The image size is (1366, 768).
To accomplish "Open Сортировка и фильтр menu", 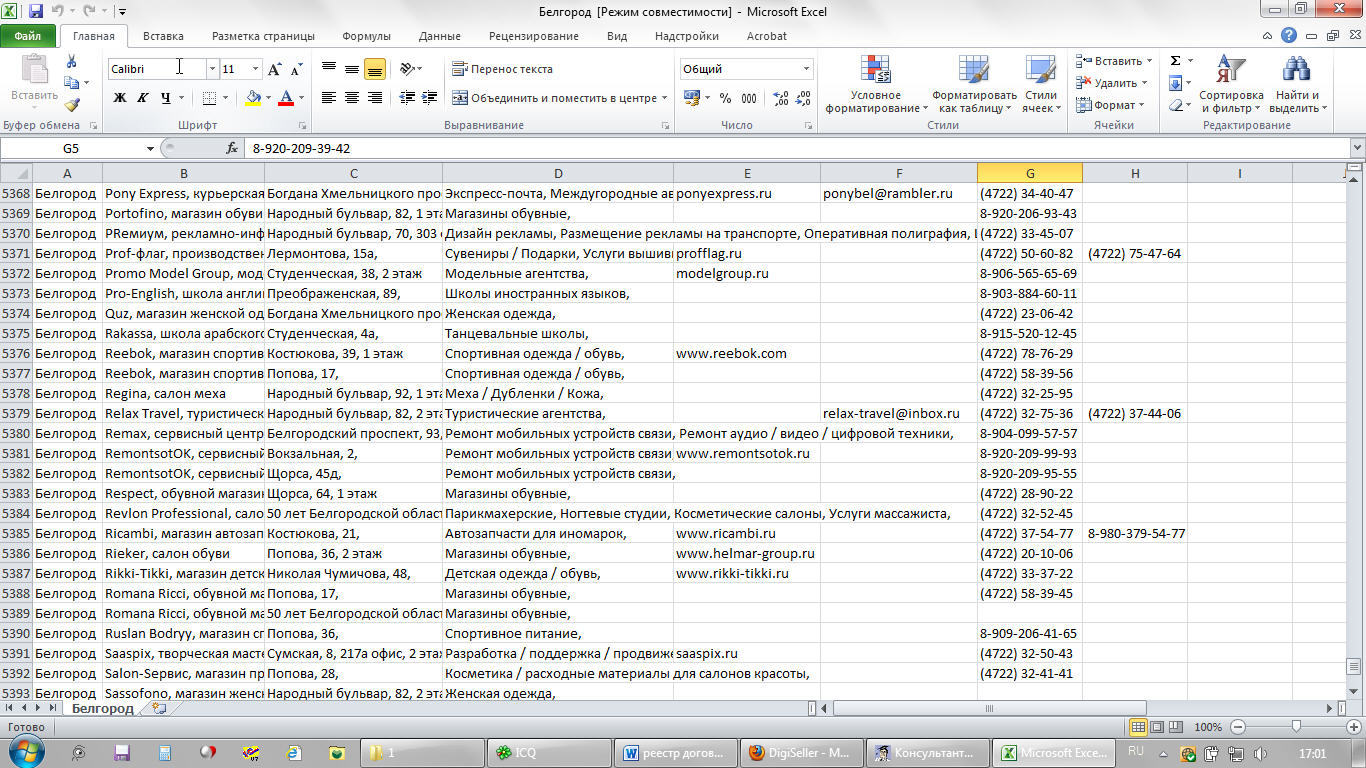I will tap(1231, 84).
